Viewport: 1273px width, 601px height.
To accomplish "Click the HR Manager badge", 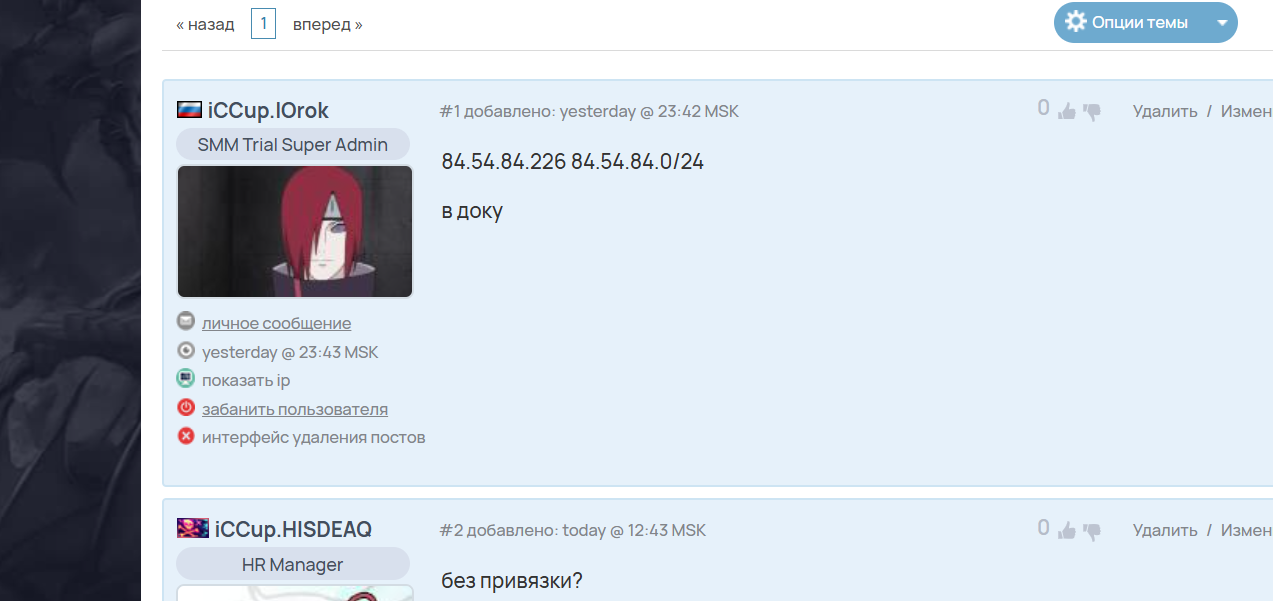I will (293, 564).
